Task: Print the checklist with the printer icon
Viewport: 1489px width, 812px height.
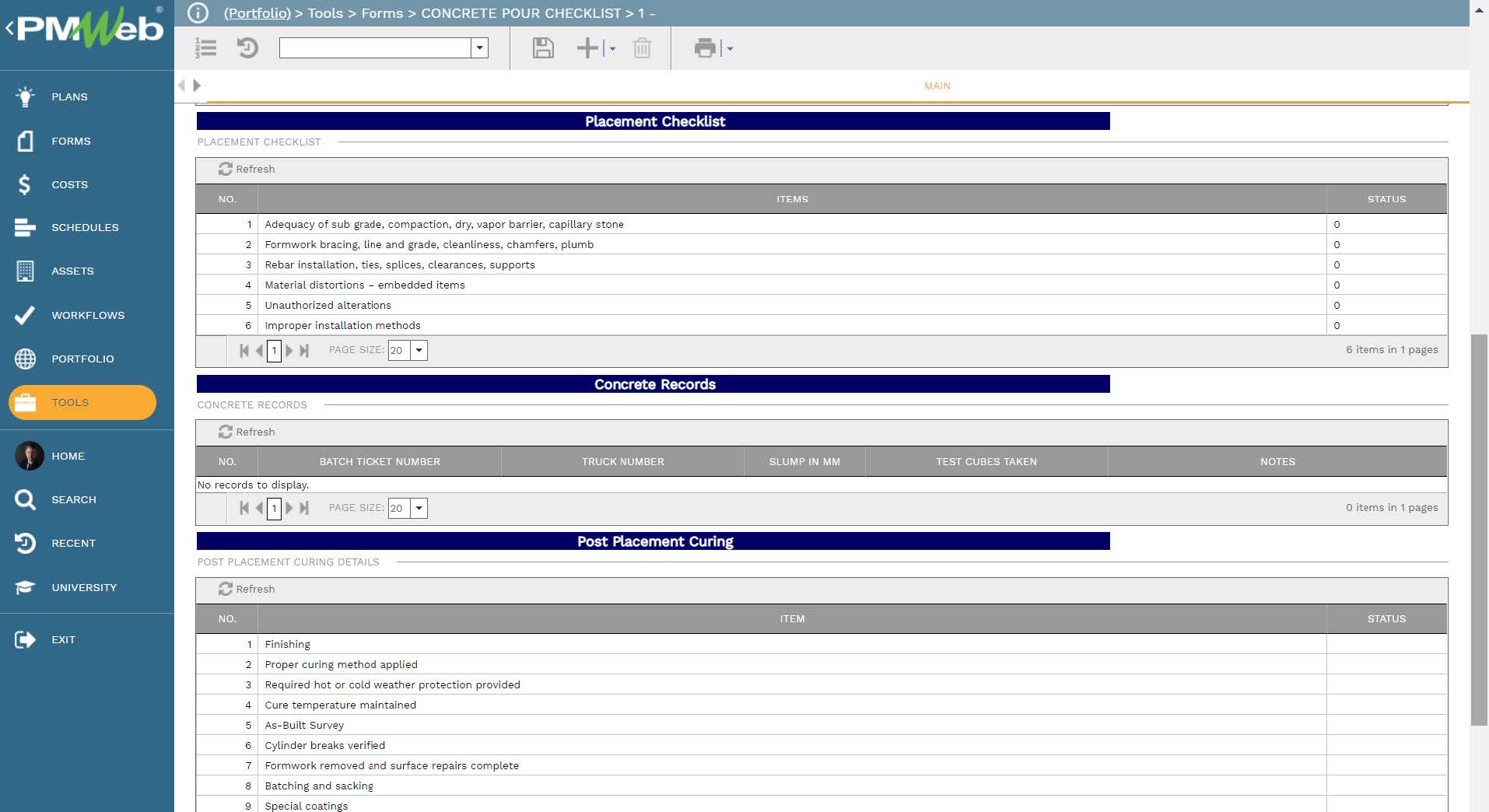Action: click(x=705, y=48)
